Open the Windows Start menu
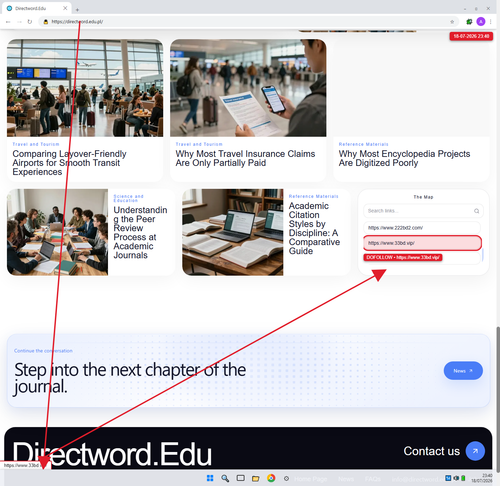 tap(210, 478)
